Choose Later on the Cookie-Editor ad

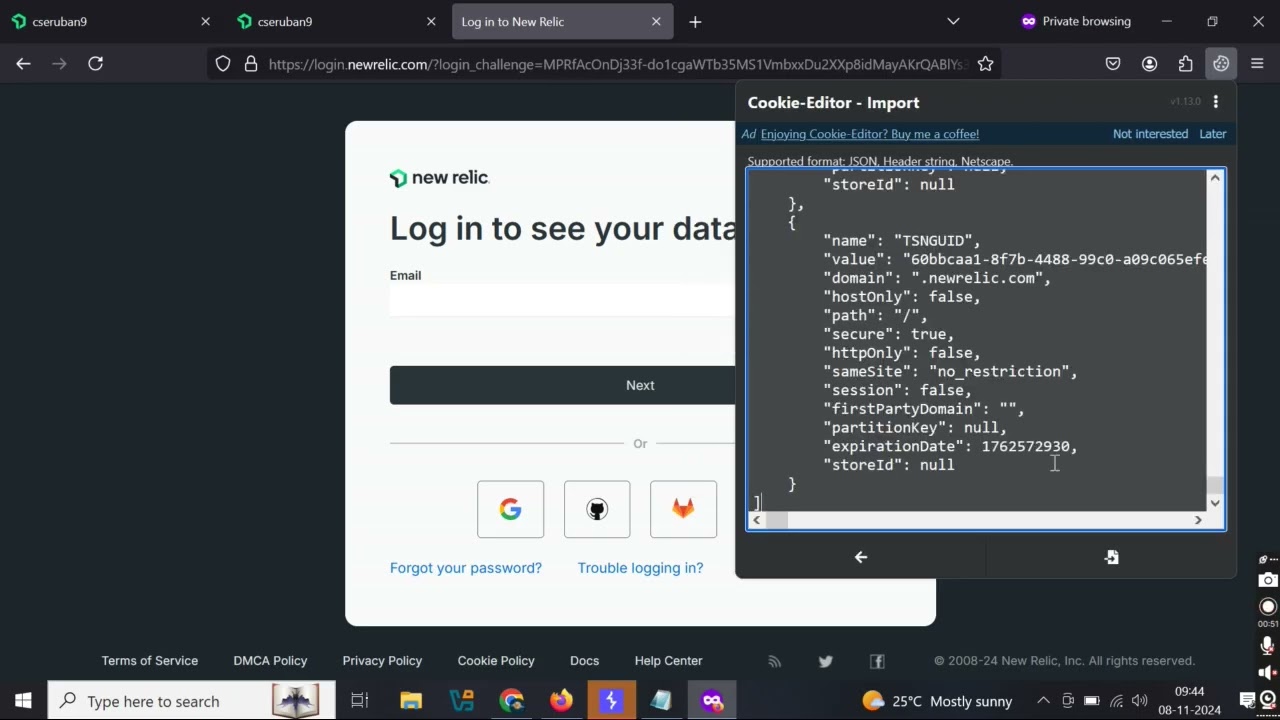click(1213, 134)
